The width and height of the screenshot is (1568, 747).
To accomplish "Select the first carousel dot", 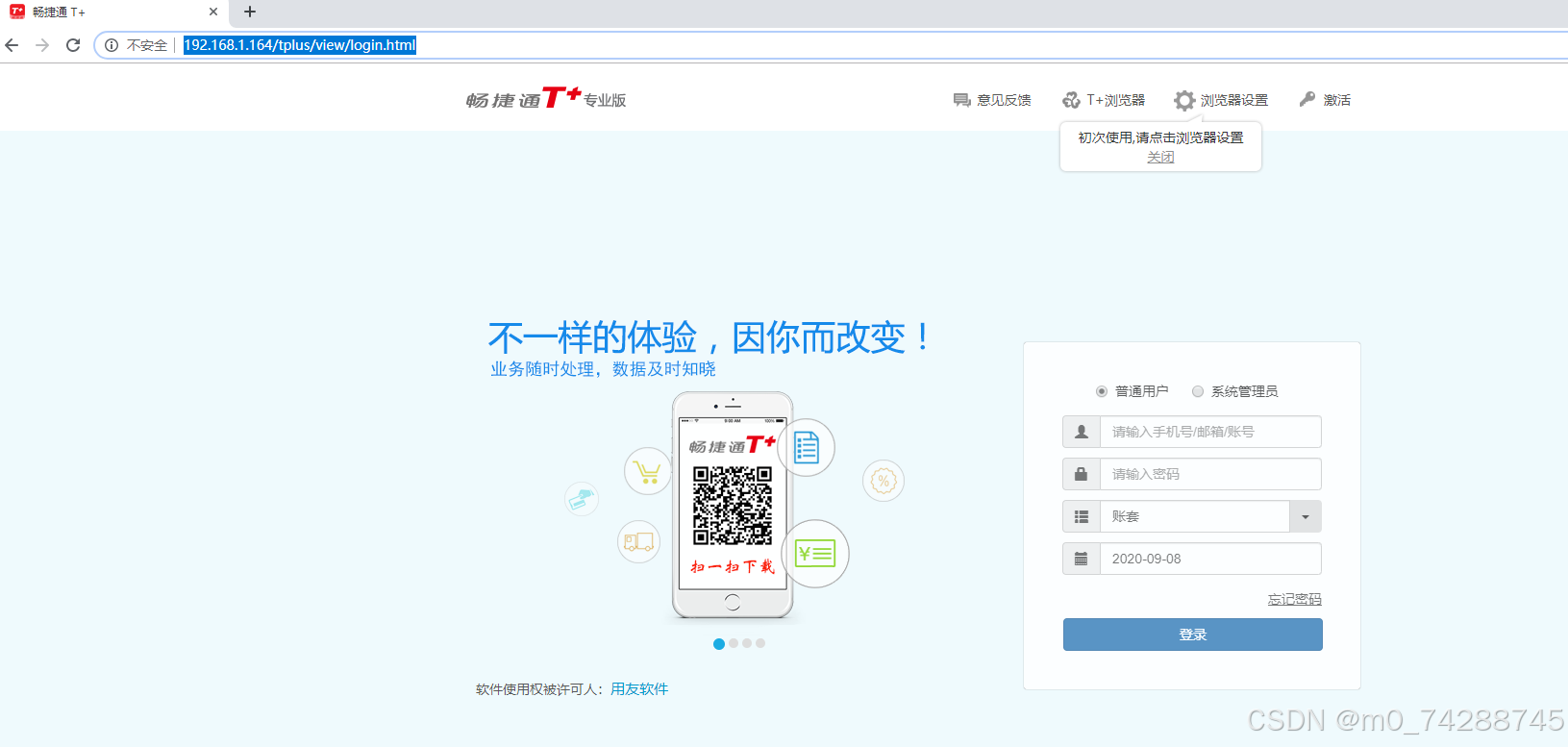I will coord(719,644).
